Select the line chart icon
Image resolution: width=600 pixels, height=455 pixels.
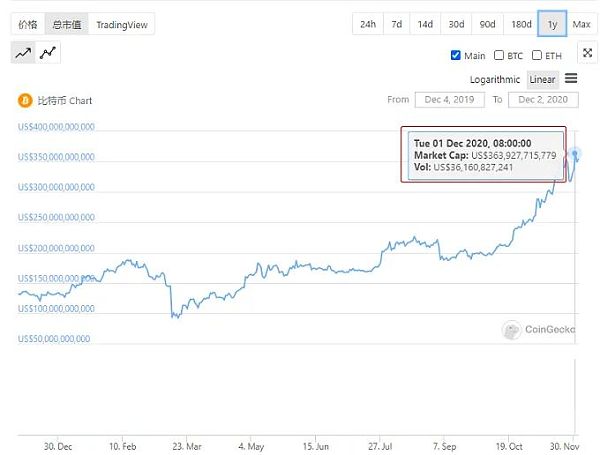pyautogui.click(x=23, y=53)
